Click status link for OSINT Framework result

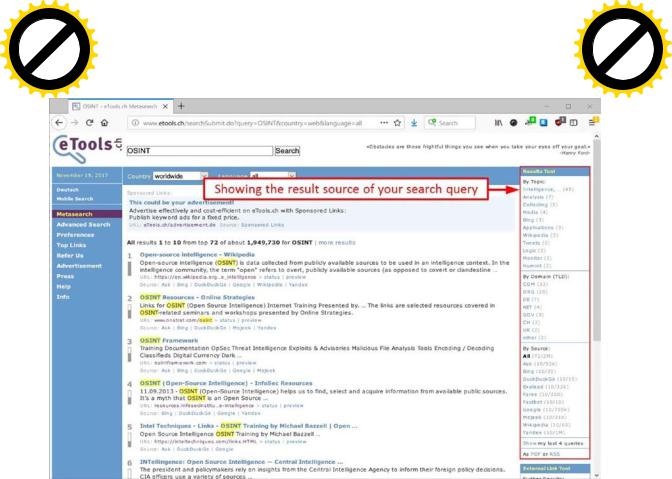[222, 363]
